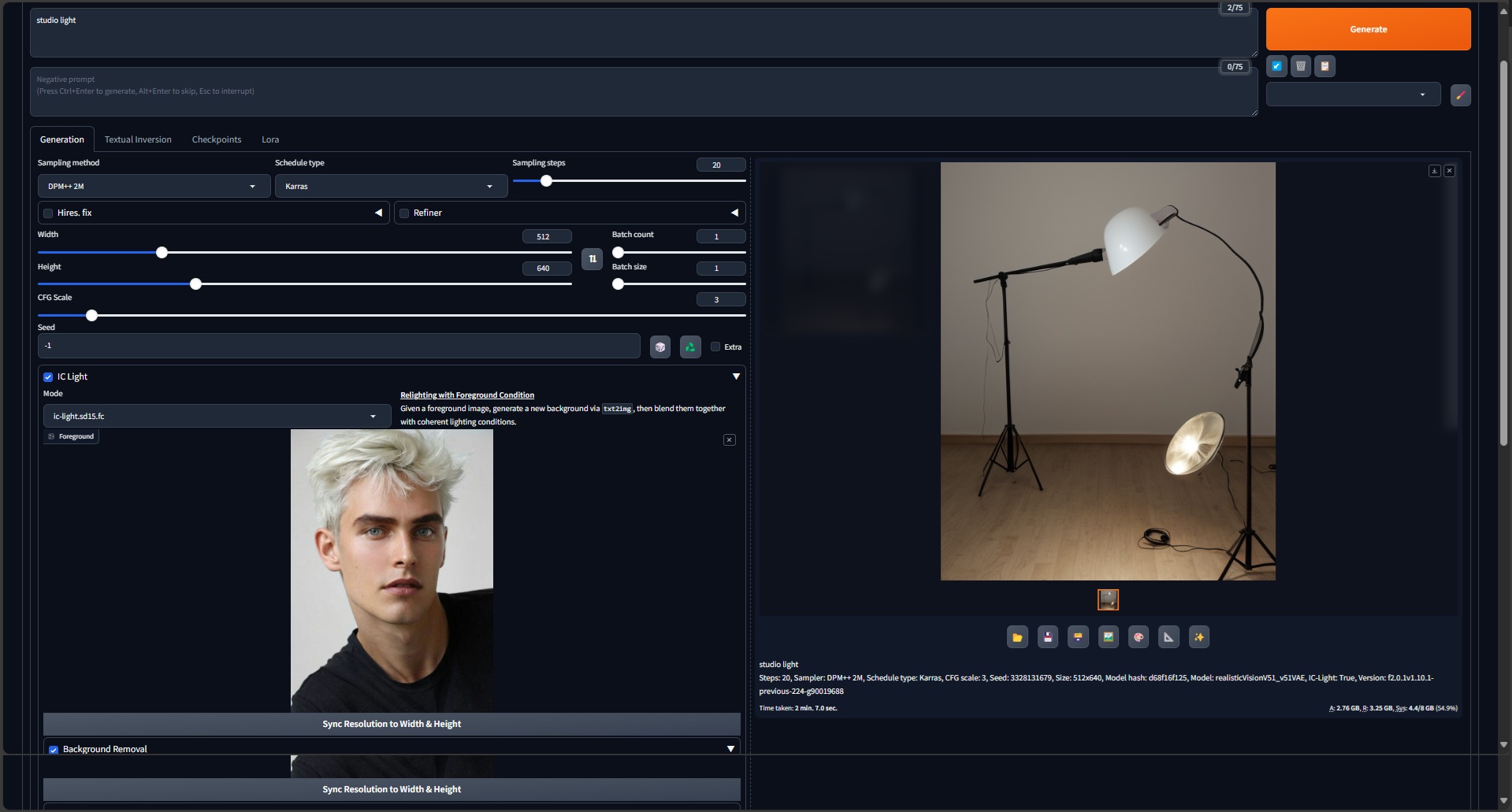Reuse last seed with green recycle icon
1512x812 pixels.
tap(690, 347)
